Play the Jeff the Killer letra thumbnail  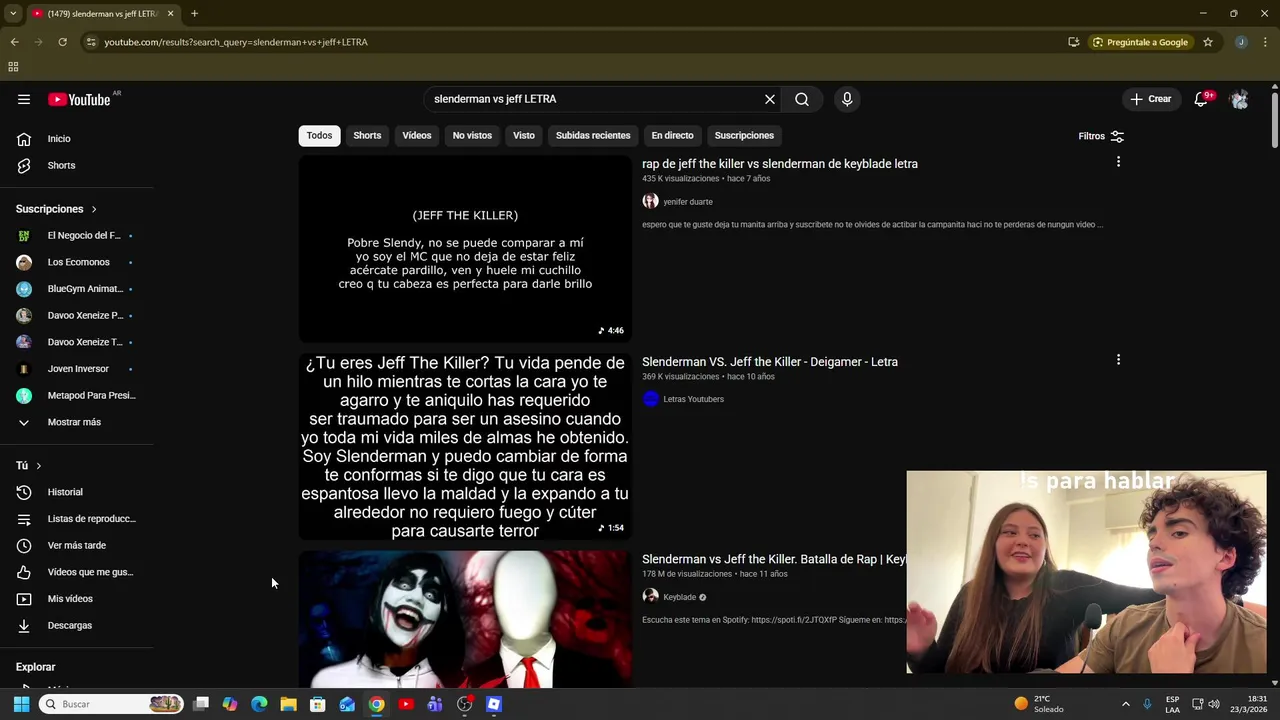pyautogui.click(x=465, y=249)
